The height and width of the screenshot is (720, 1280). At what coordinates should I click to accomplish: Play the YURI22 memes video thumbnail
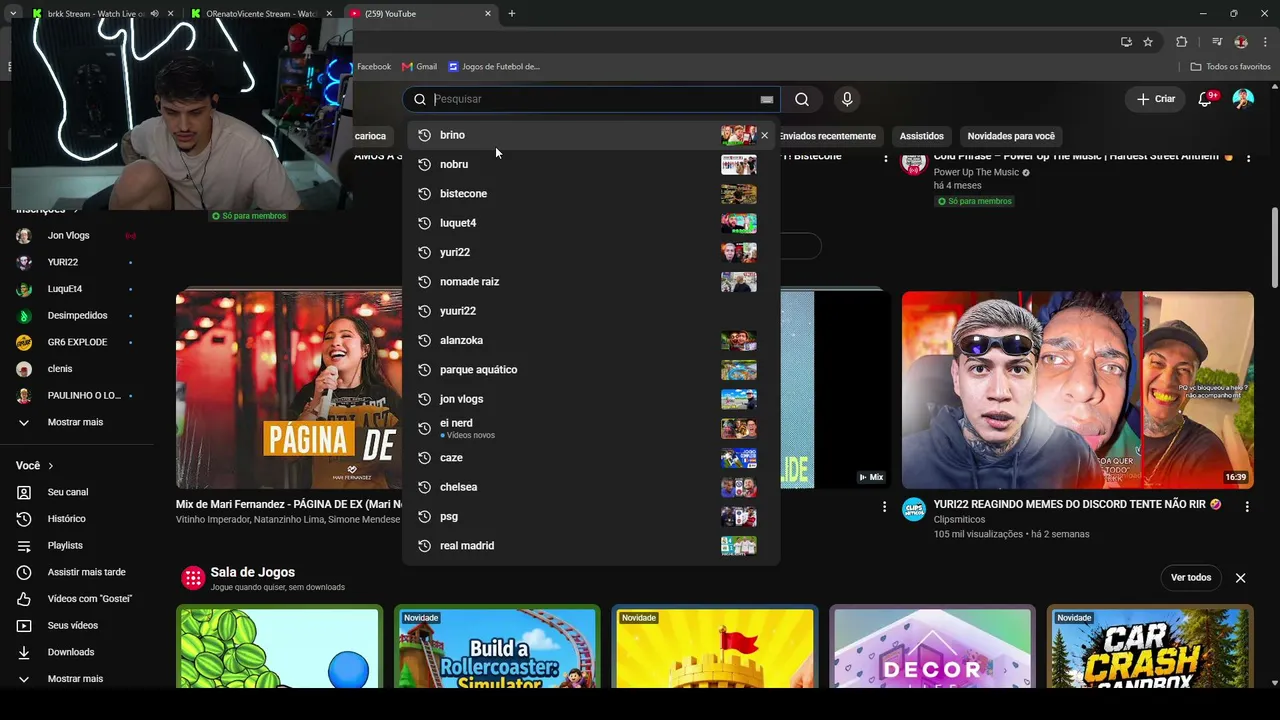(1078, 390)
